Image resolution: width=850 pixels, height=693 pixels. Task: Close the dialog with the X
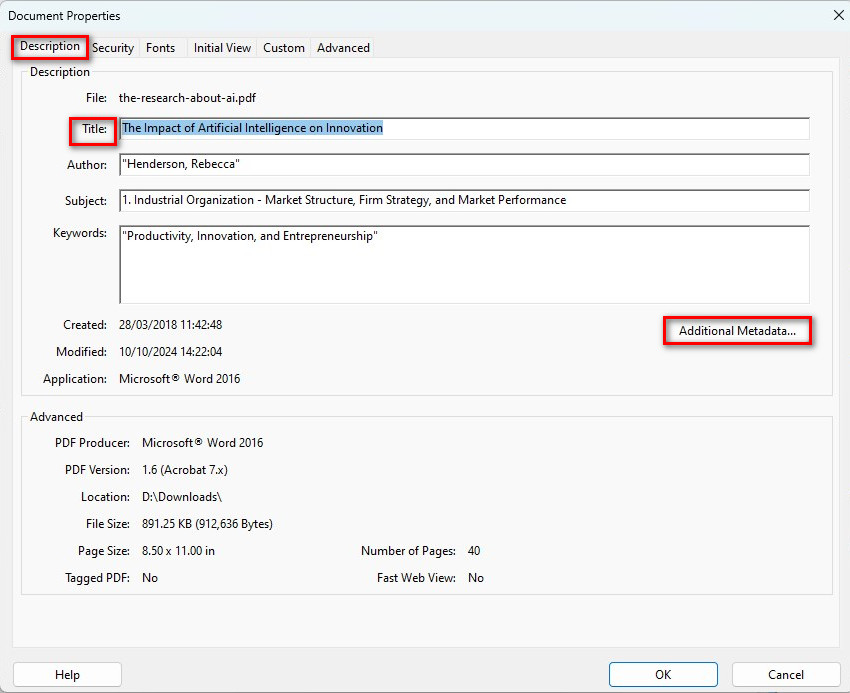836,15
